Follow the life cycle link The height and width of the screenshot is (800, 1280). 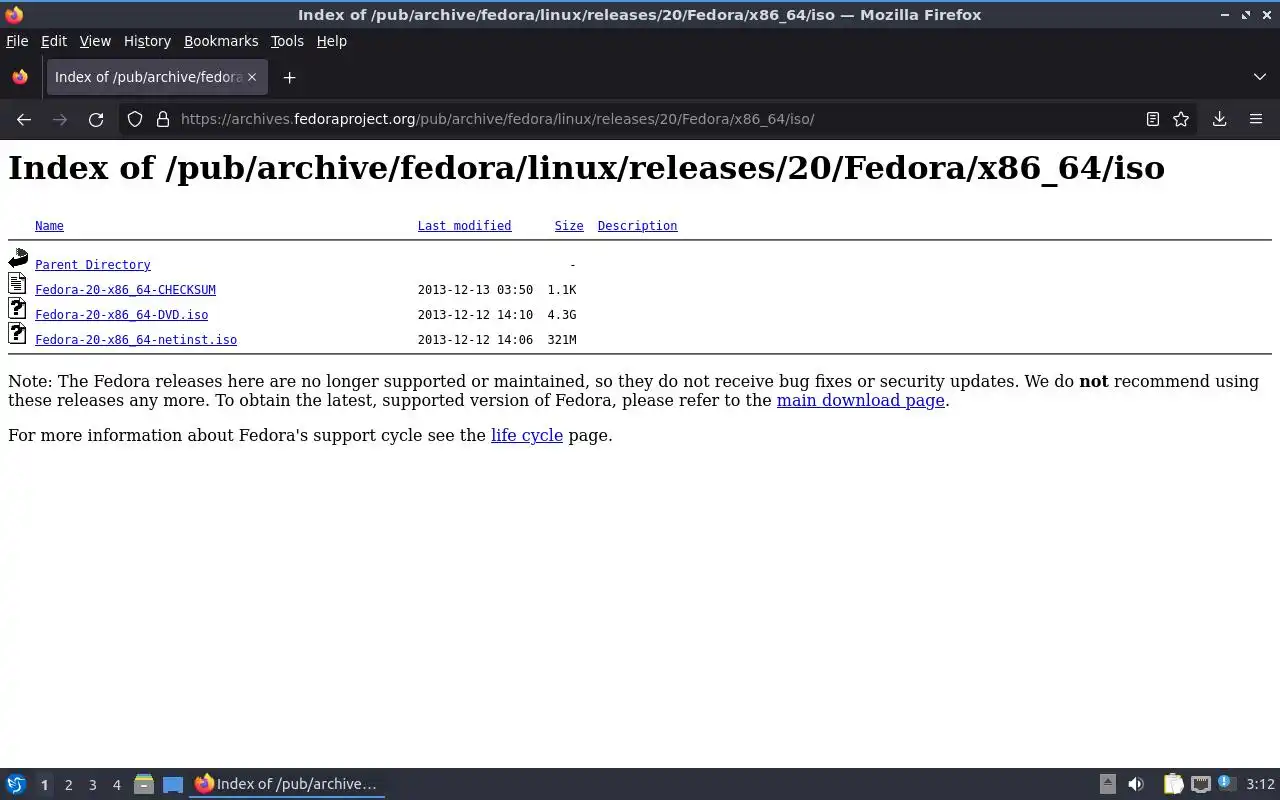[527, 435]
